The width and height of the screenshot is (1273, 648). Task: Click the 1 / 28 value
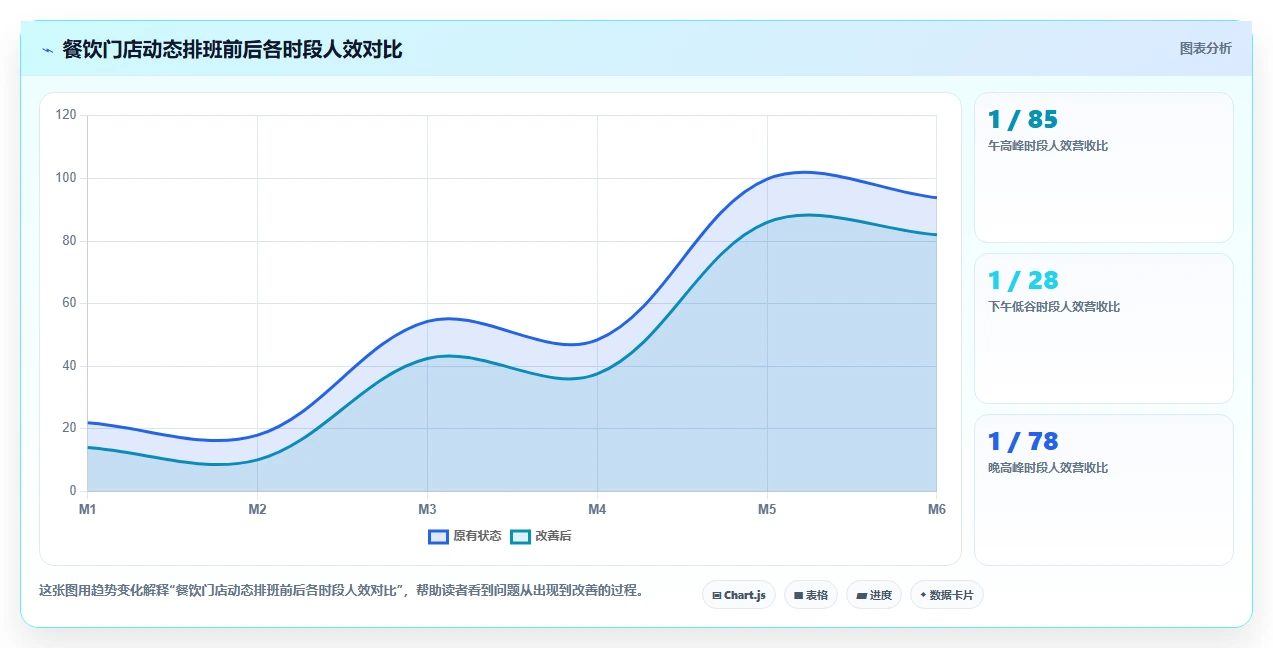1022,281
